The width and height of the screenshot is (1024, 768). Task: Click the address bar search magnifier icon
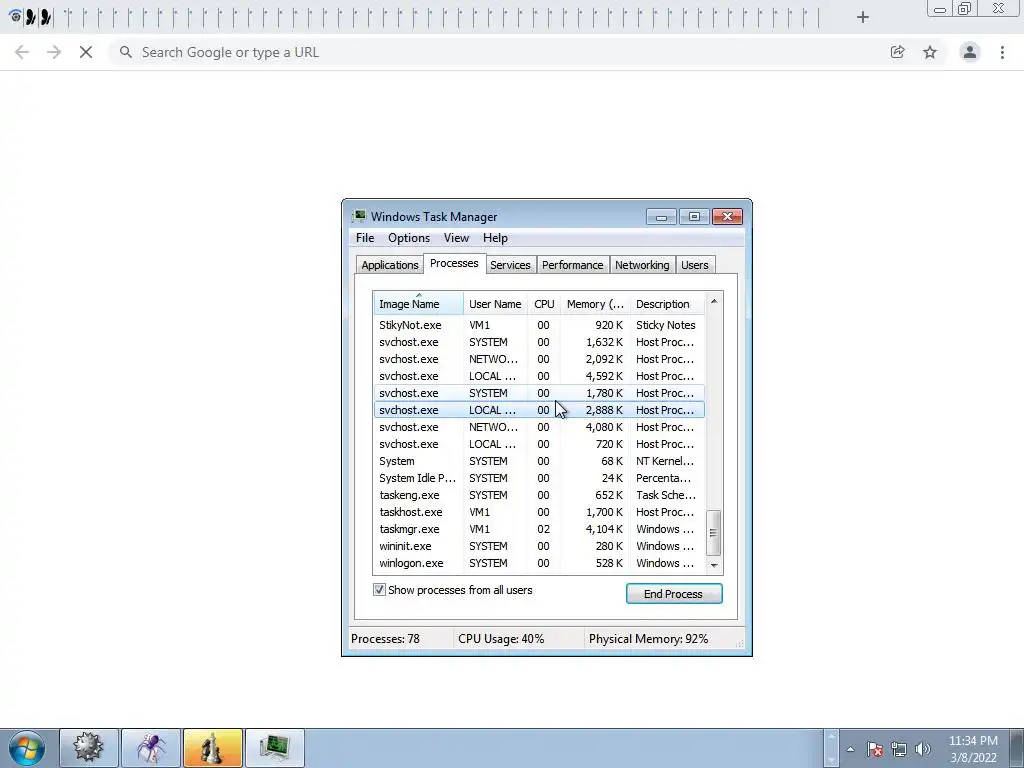click(x=125, y=52)
